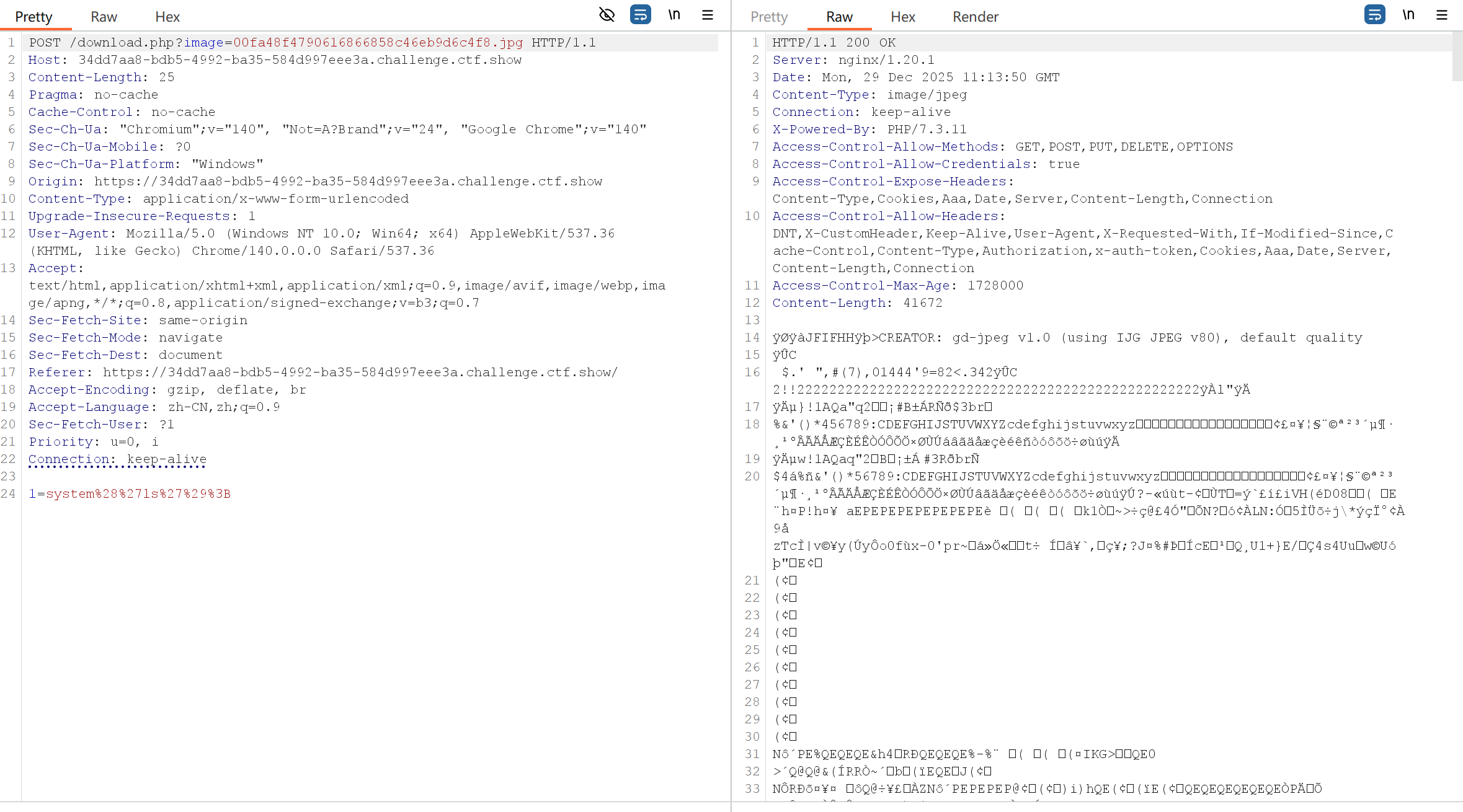Show non-printable \n characters in response panel
Viewport: 1463px width, 812px height.
[1408, 14]
